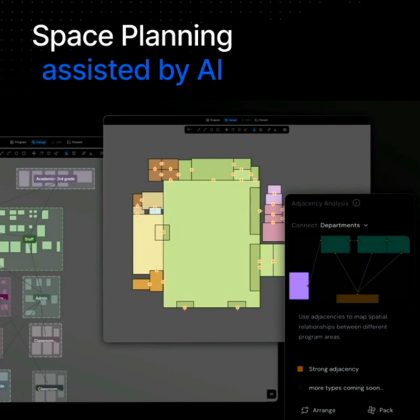Click the last icon in center toolbar

pos(285,130)
